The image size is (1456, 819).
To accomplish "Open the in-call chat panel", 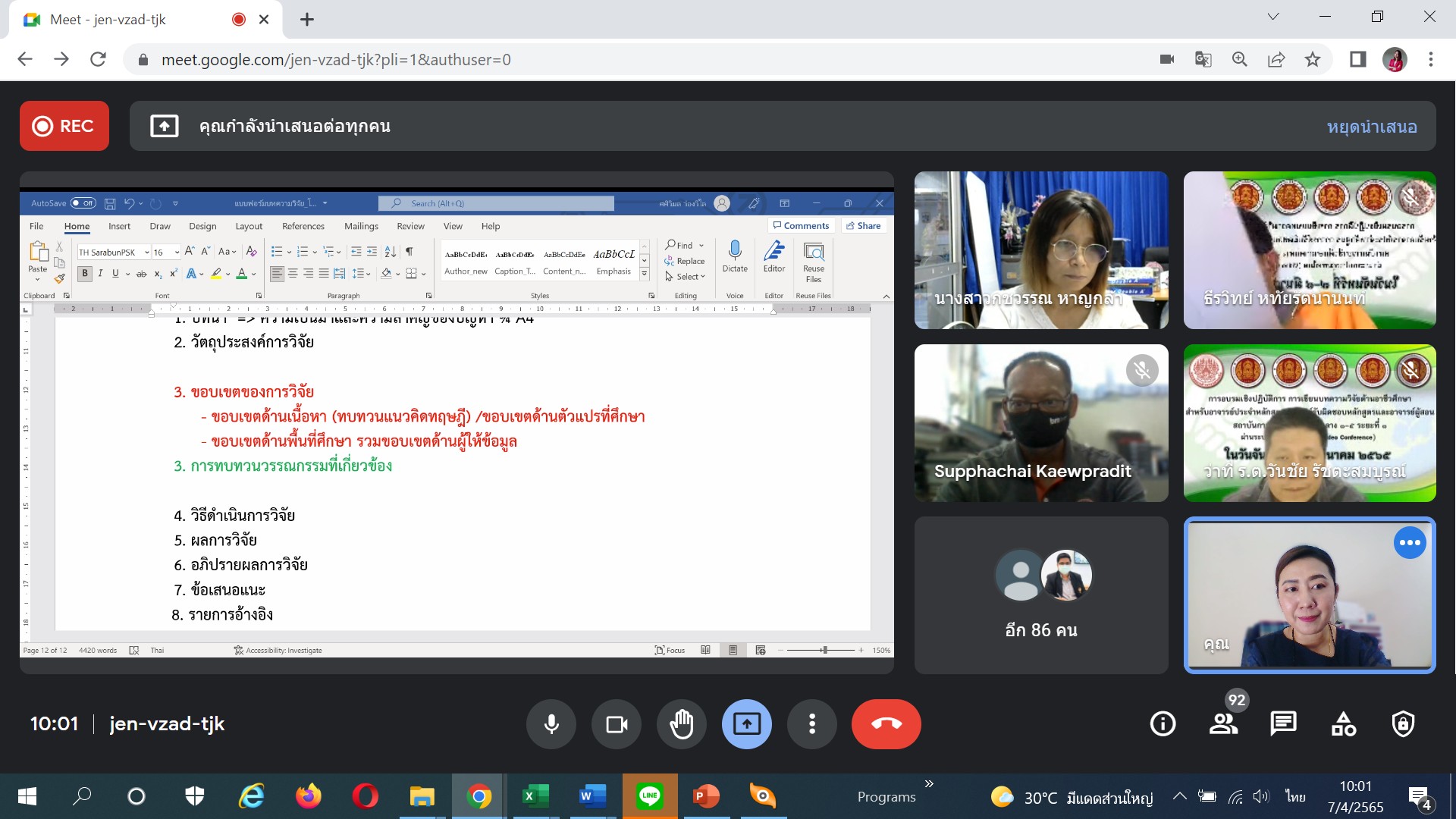I will point(1283,724).
